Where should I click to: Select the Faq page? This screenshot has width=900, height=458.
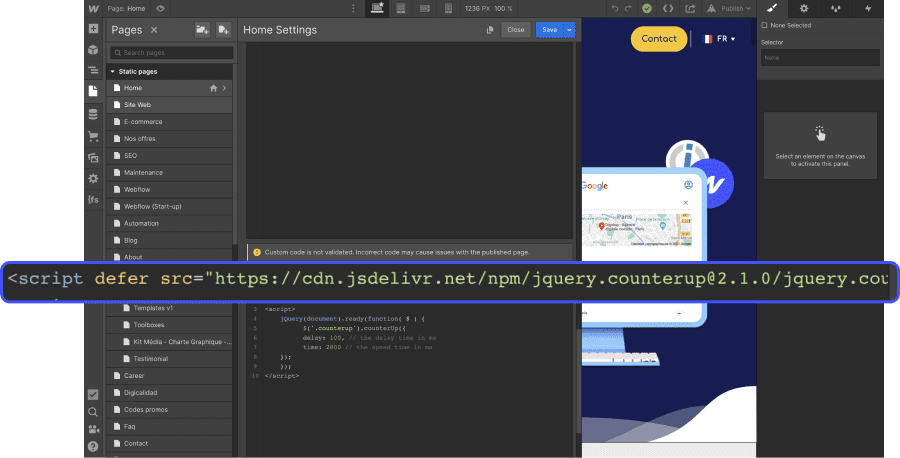169,426
